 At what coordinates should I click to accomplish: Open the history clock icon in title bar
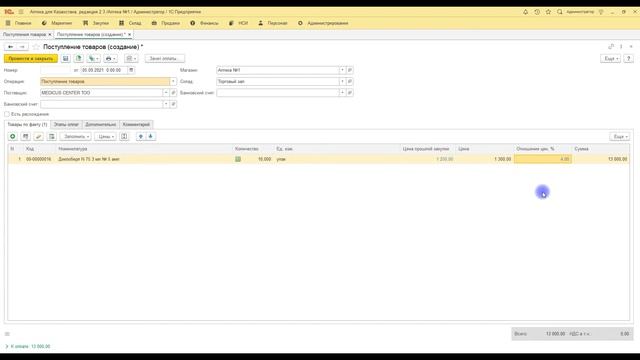click(x=537, y=12)
